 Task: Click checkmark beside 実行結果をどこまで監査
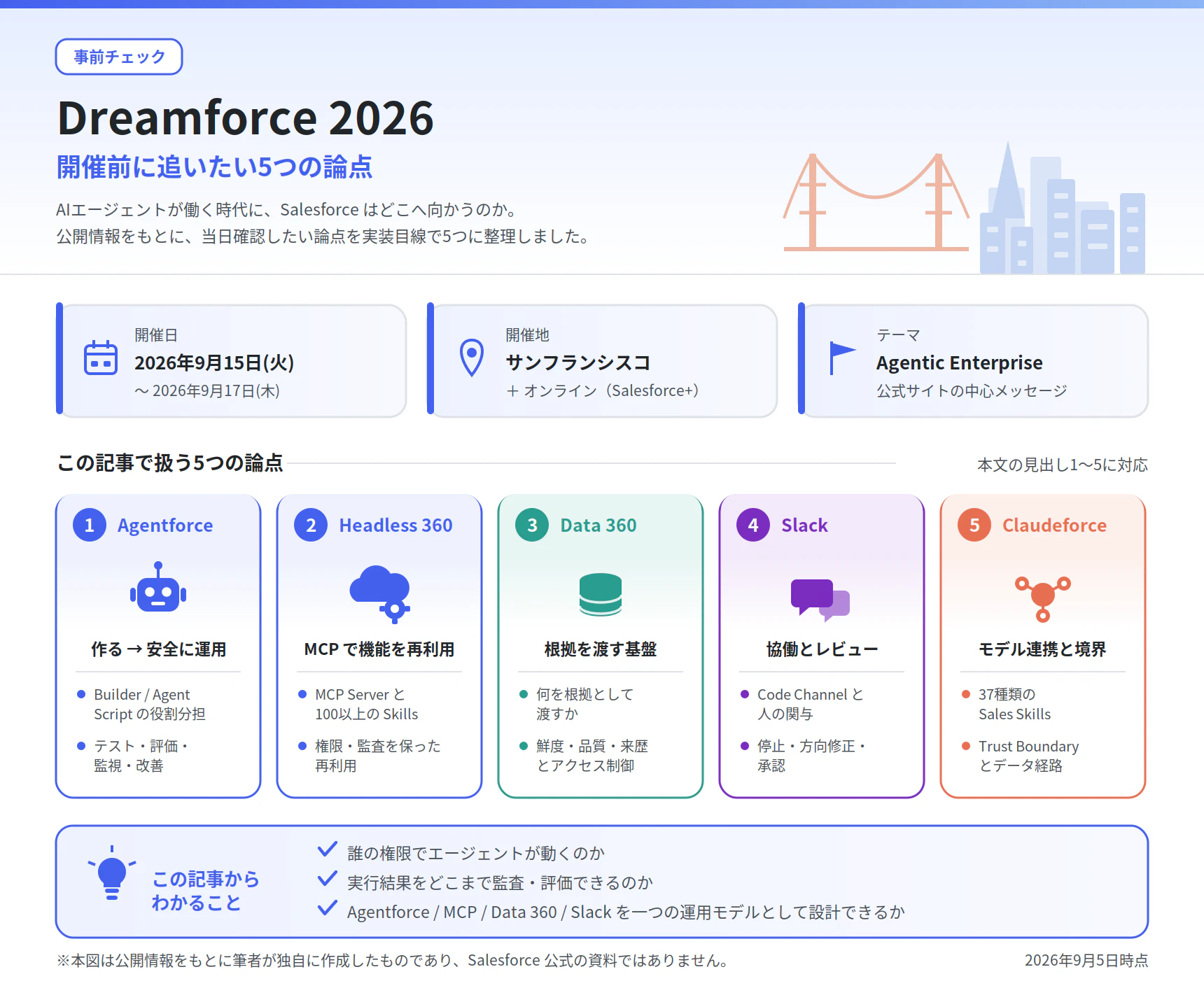[x=327, y=879]
